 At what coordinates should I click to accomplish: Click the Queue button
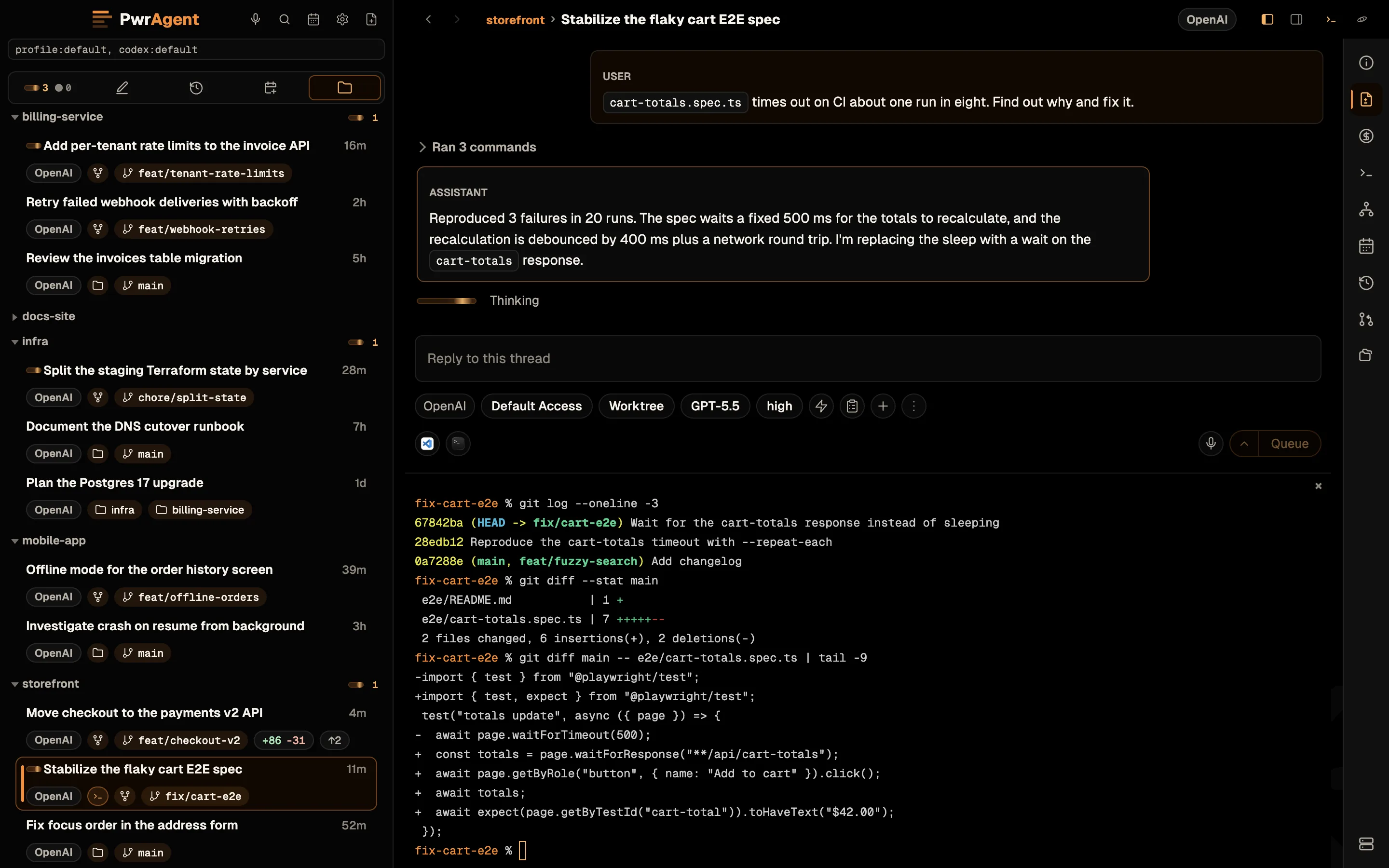coord(1290,443)
